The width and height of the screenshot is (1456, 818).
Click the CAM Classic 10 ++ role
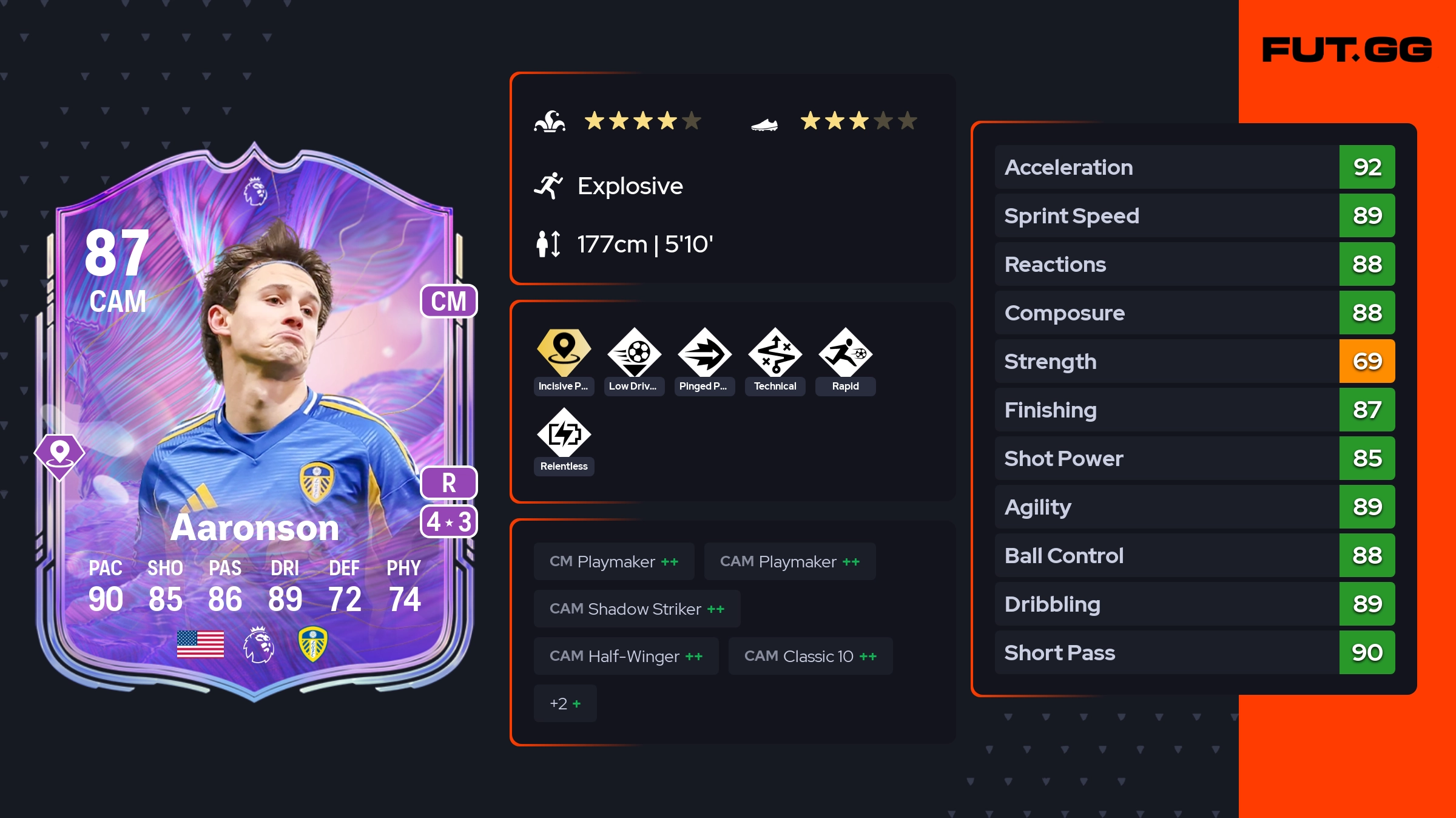point(811,656)
